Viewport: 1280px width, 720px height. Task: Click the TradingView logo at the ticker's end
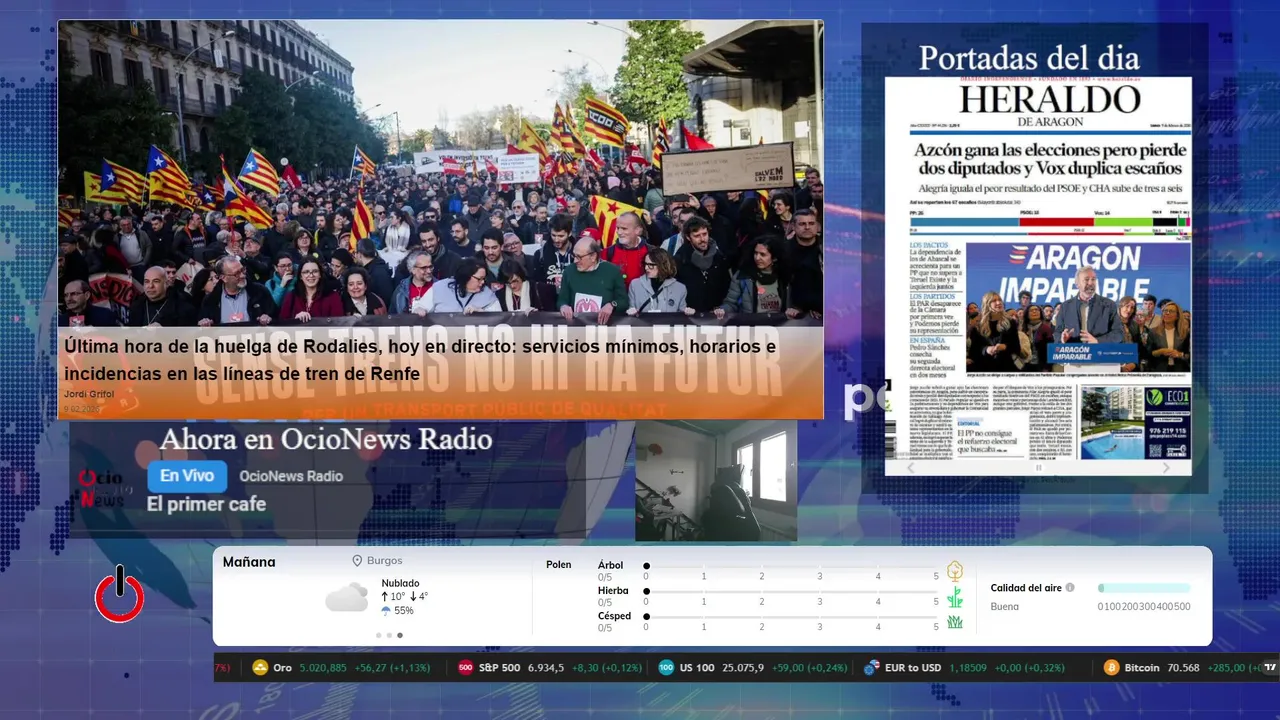tap(1270, 667)
